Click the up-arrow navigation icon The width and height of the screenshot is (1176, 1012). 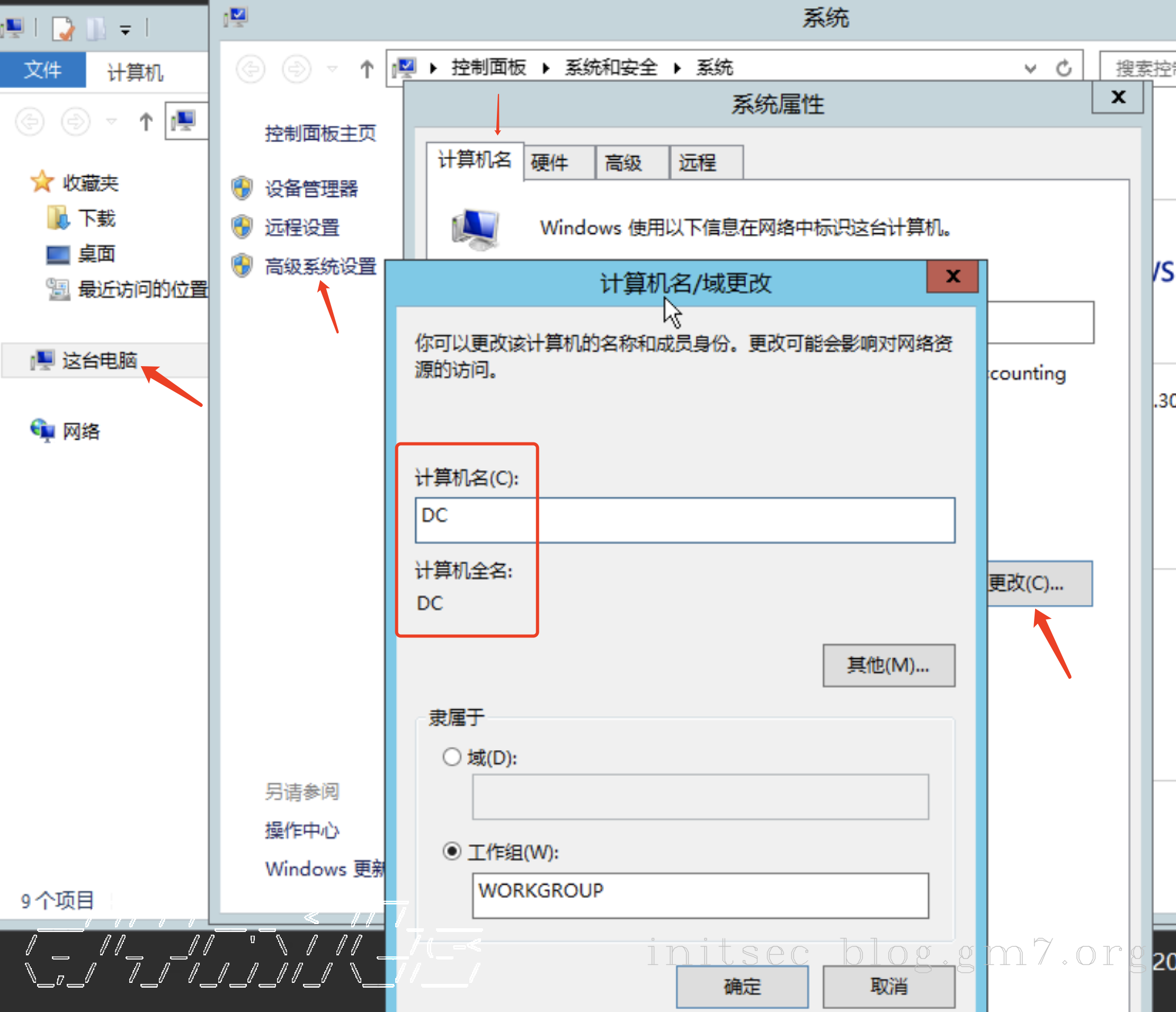(367, 68)
